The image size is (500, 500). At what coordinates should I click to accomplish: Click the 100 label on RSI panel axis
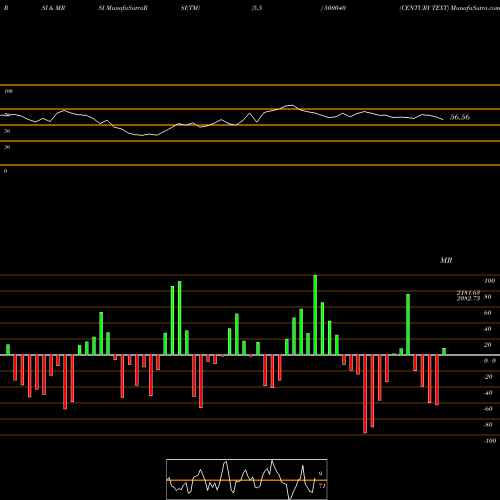point(8,91)
